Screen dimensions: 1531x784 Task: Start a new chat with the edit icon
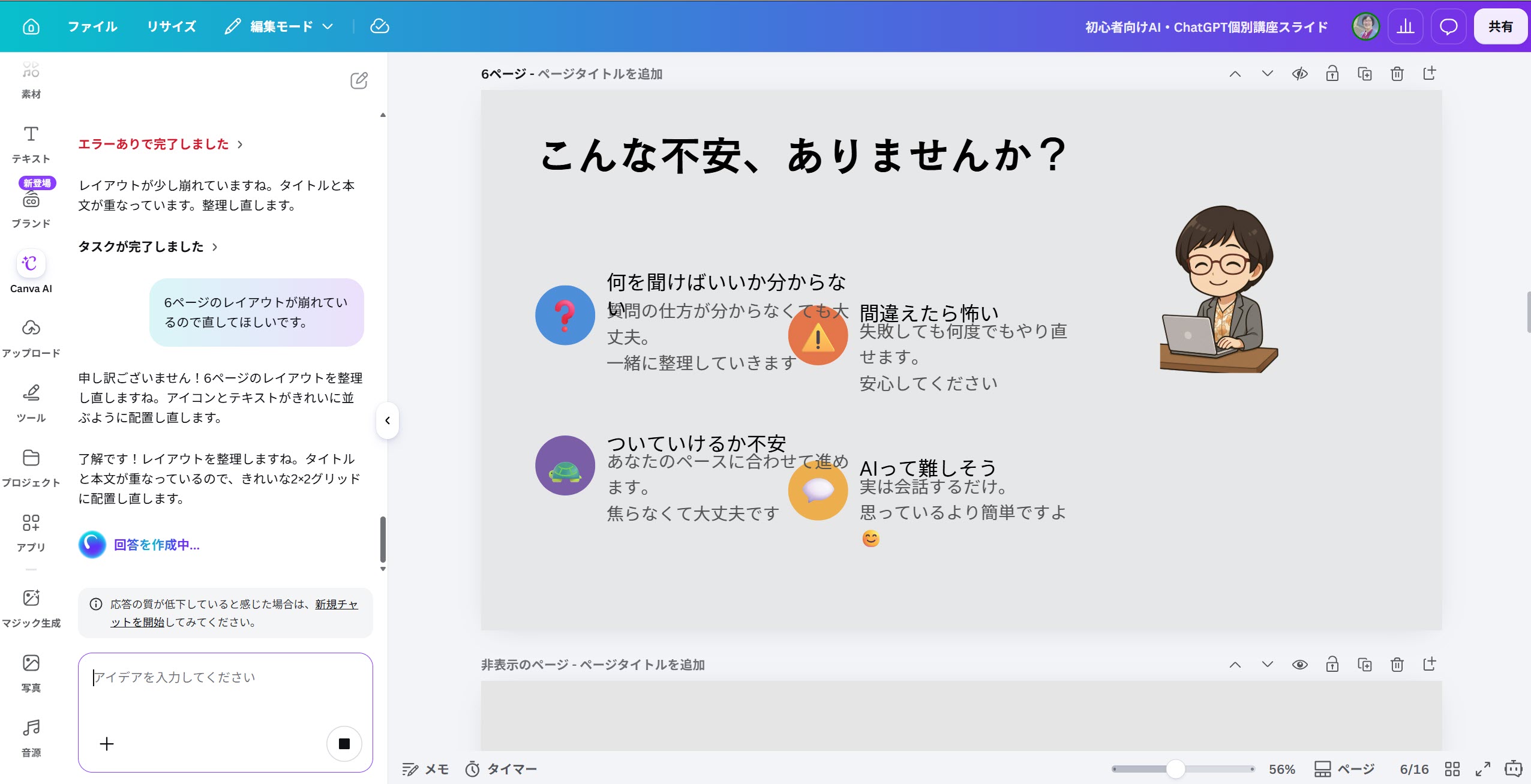point(359,80)
